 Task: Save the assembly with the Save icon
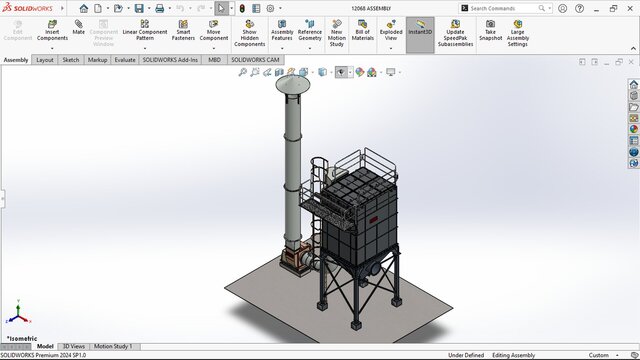[139, 8]
